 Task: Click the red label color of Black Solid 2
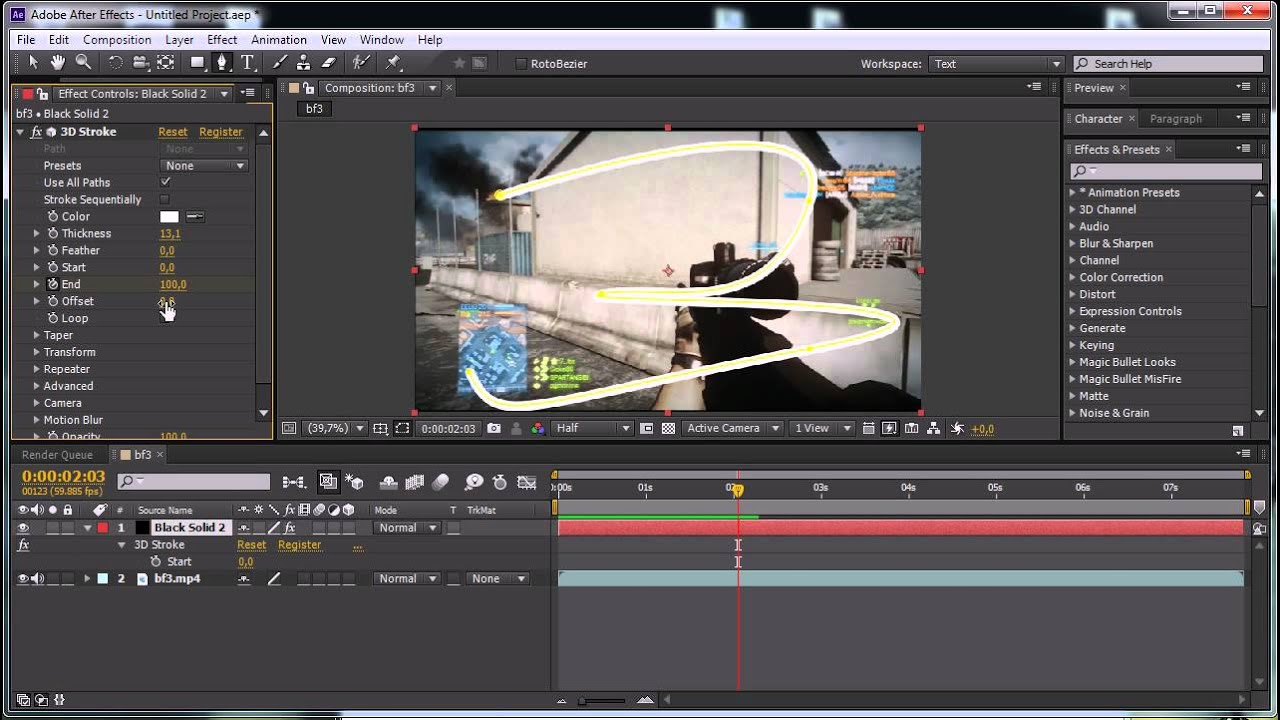pos(102,528)
